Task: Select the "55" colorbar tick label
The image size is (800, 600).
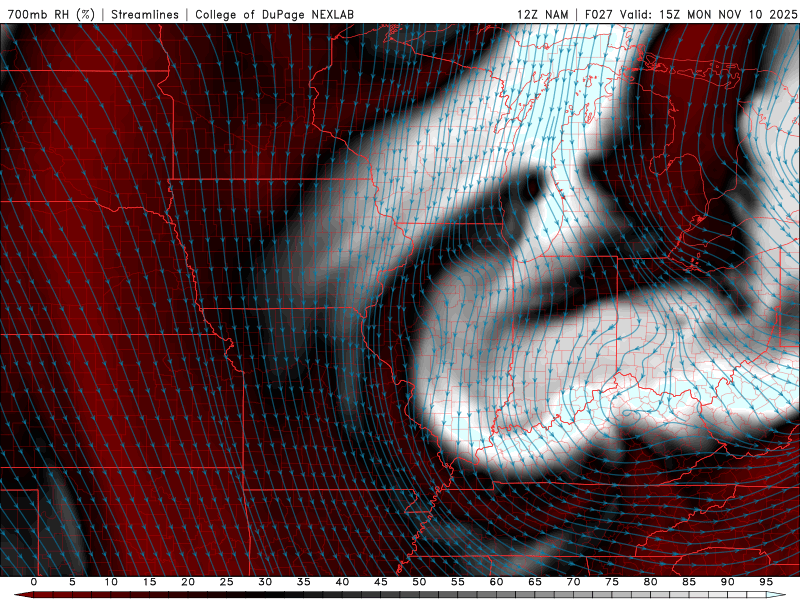Action: coord(458,582)
